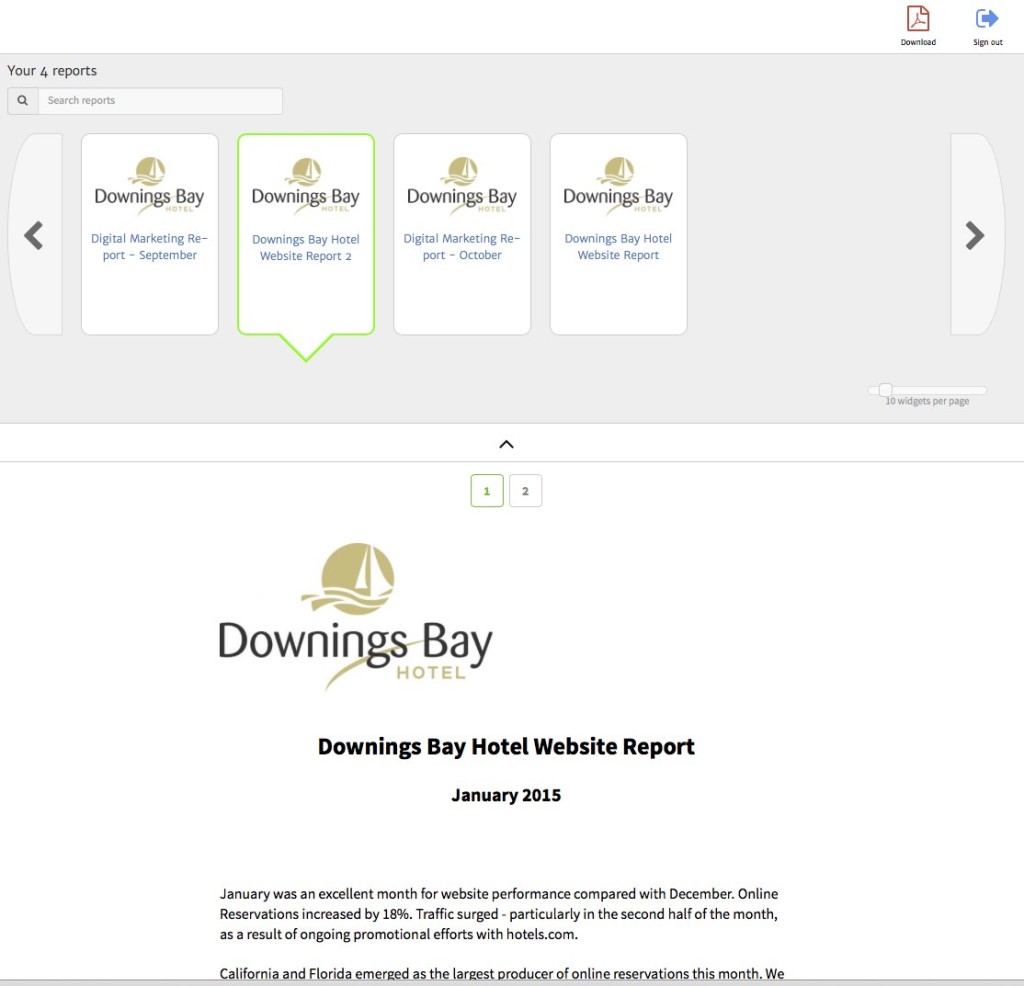The height and width of the screenshot is (986, 1024).
Task: Click the Sign out icon
Action: 986,18
